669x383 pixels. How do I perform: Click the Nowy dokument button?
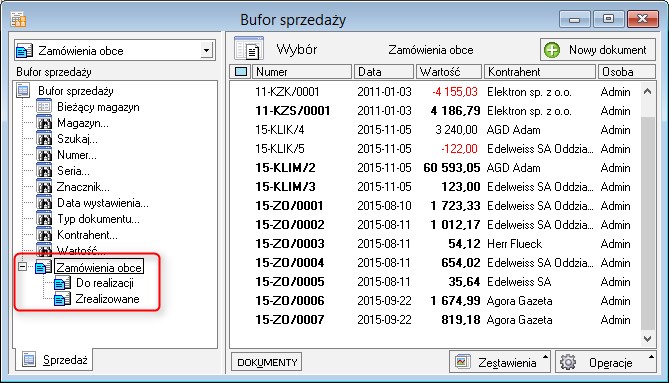tap(597, 50)
